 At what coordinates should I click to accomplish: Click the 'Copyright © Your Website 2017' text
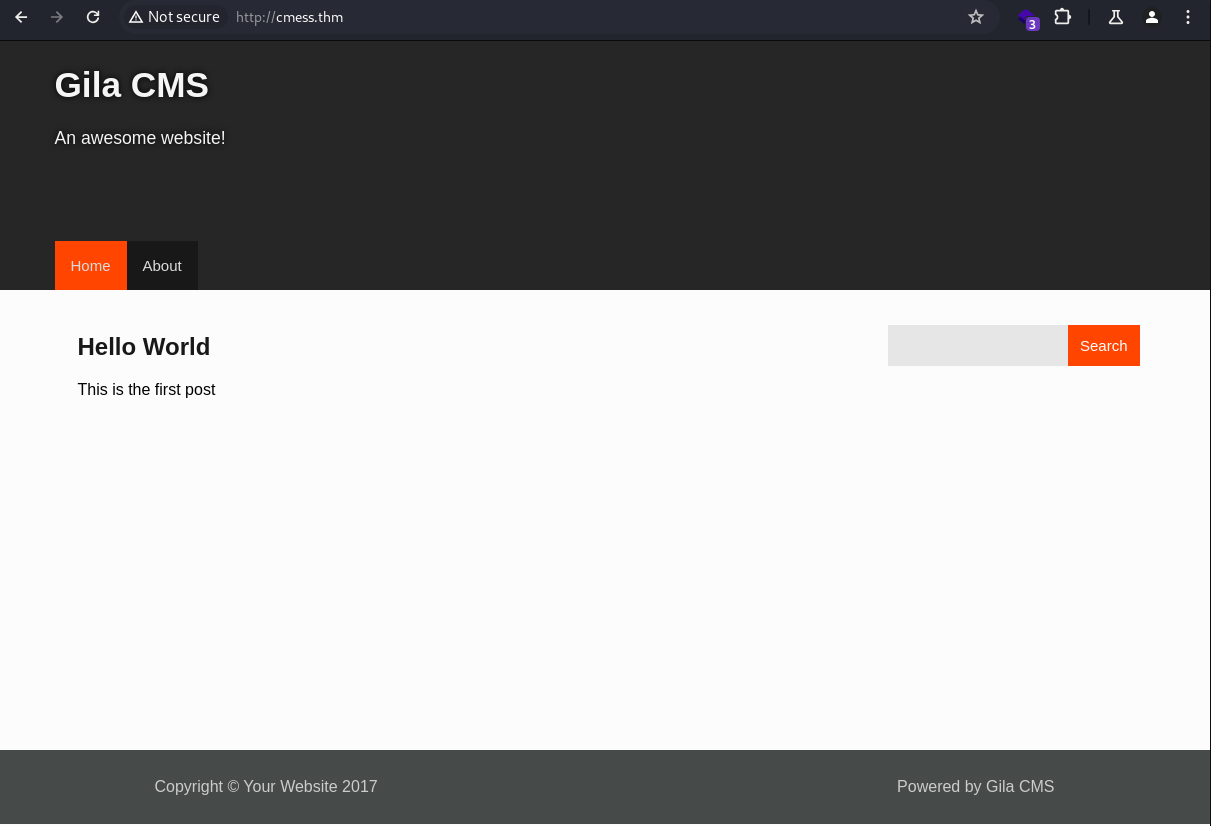click(266, 787)
